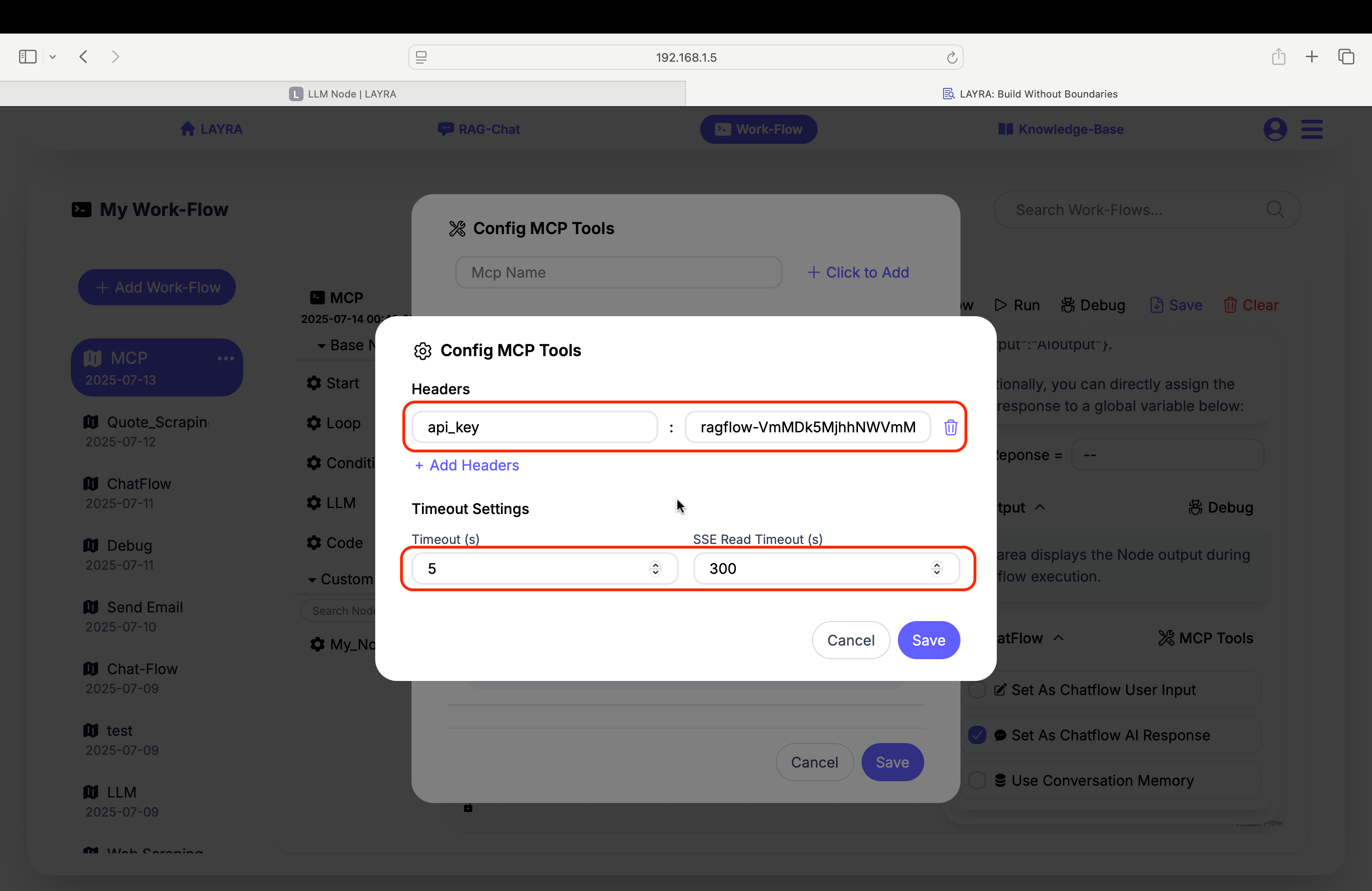The image size is (1372, 891).
Task: Add the Loop node
Action: tap(334, 423)
